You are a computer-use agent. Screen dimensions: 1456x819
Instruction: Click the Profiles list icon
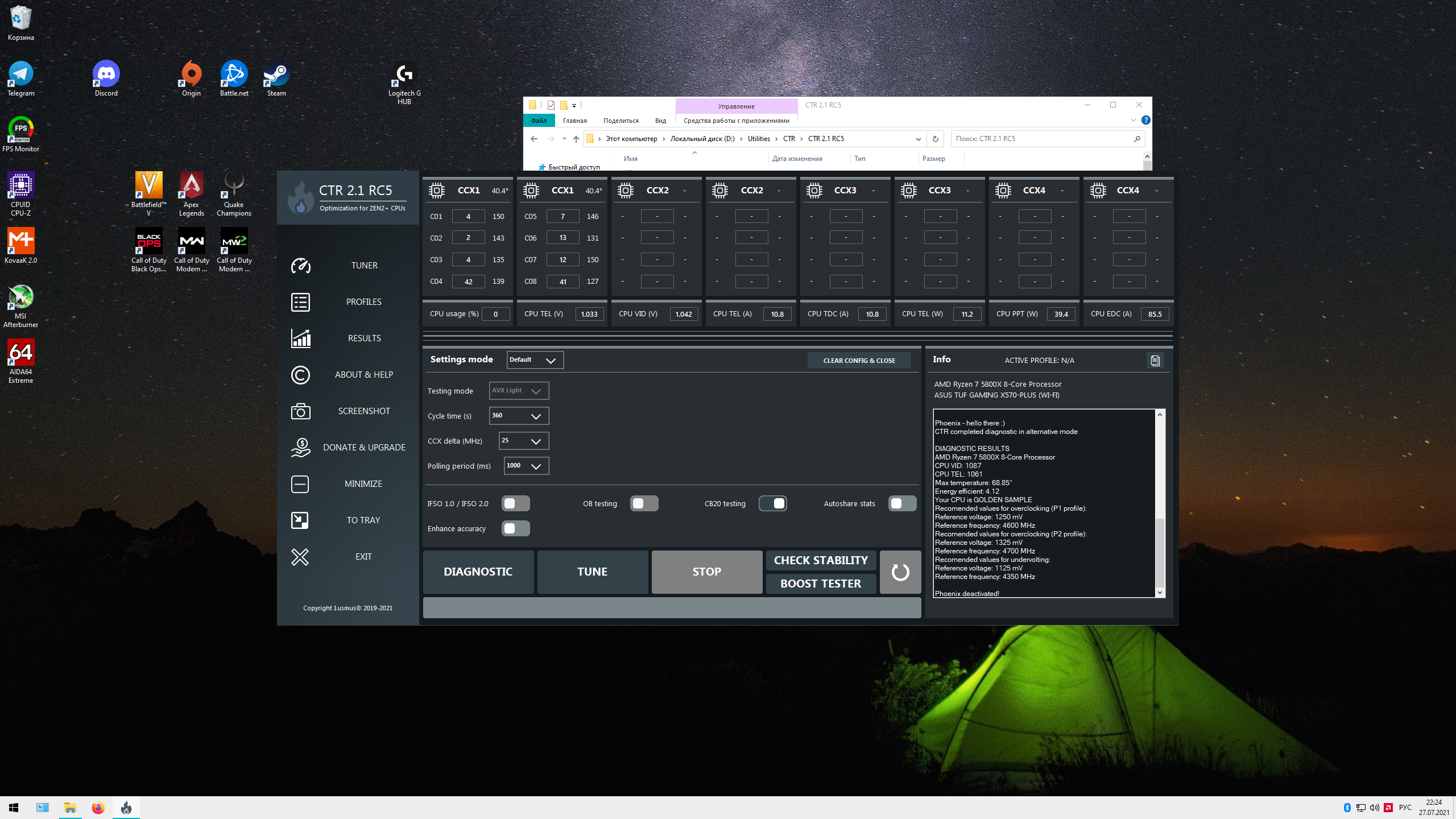300,302
